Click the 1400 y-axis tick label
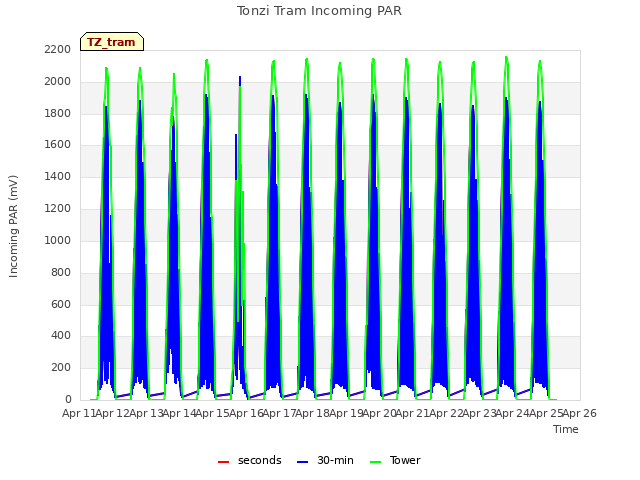This screenshot has width=640, height=480. (58, 177)
